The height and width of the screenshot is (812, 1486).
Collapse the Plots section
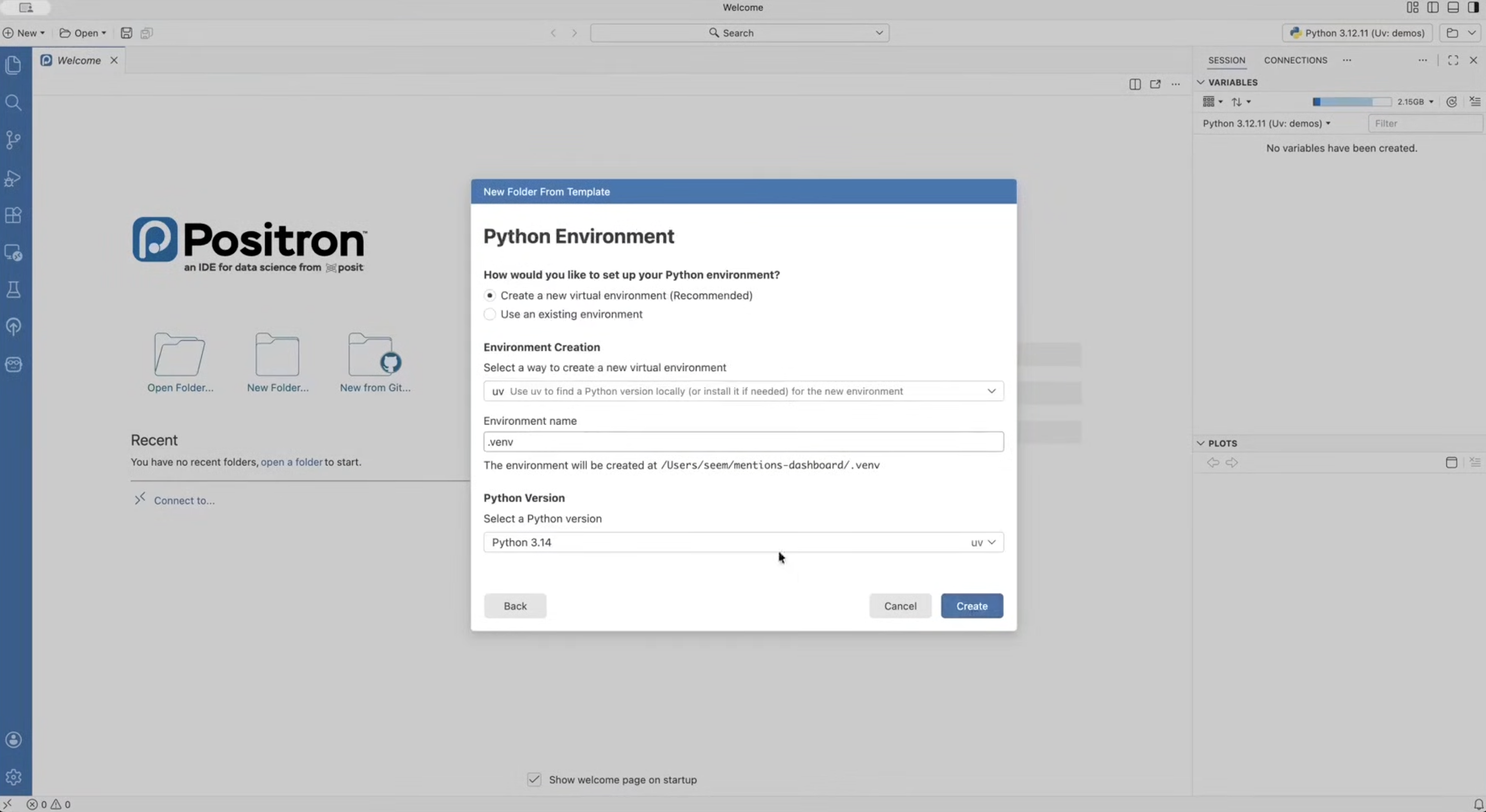click(1200, 443)
